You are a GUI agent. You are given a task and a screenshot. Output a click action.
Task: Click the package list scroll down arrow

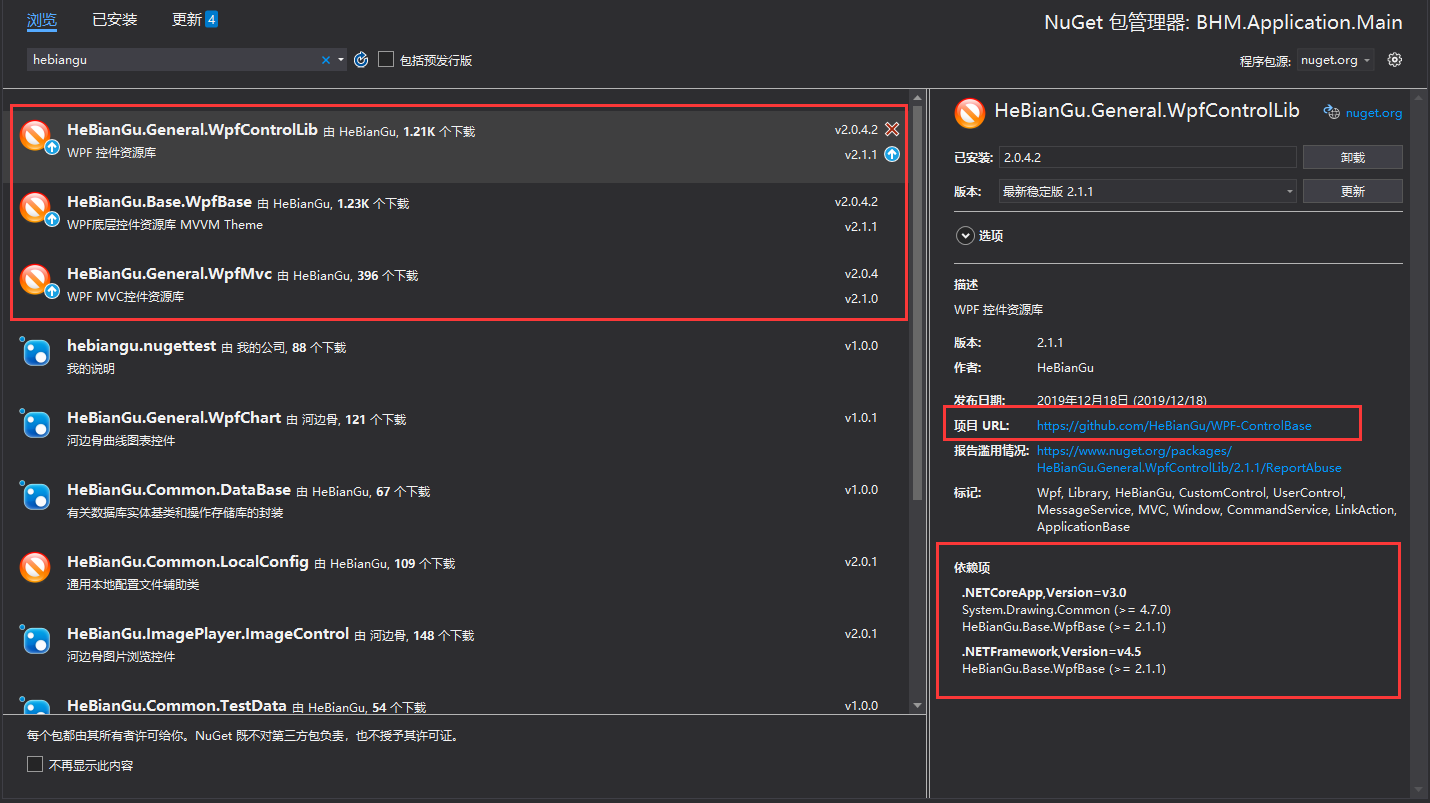click(x=917, y=705)
